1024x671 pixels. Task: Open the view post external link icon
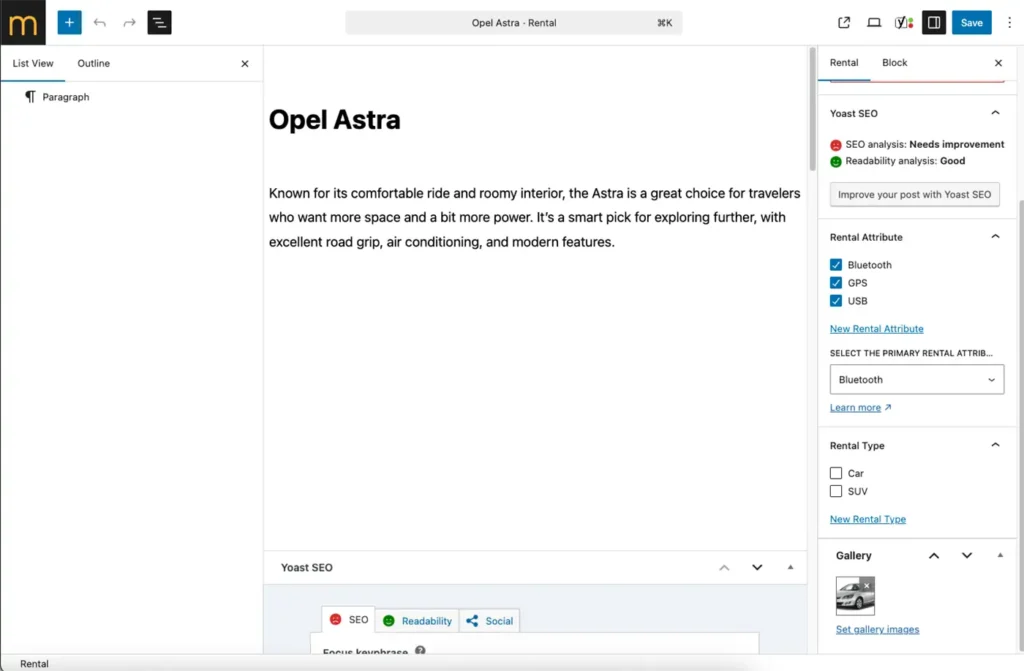pyautogui.click(x=844, y=22)
